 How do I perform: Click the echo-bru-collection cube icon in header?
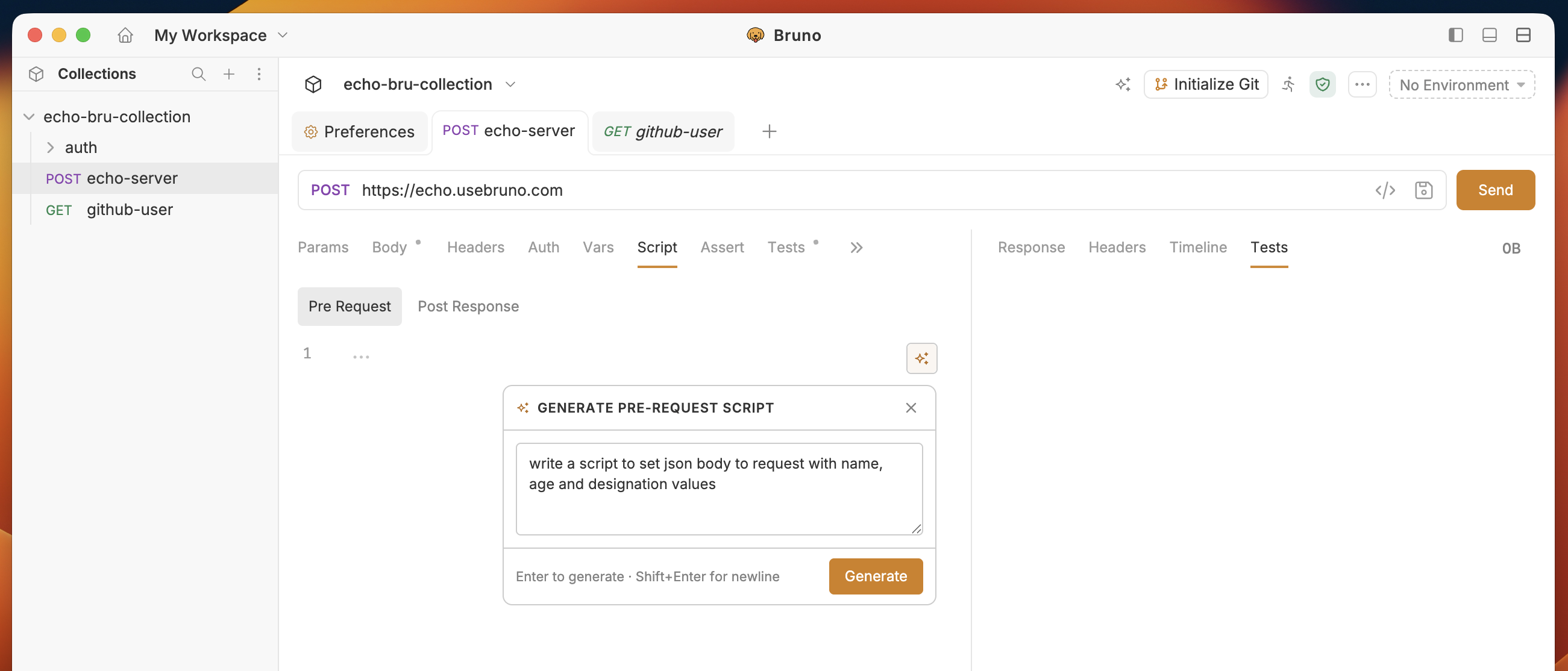[313, 84]
